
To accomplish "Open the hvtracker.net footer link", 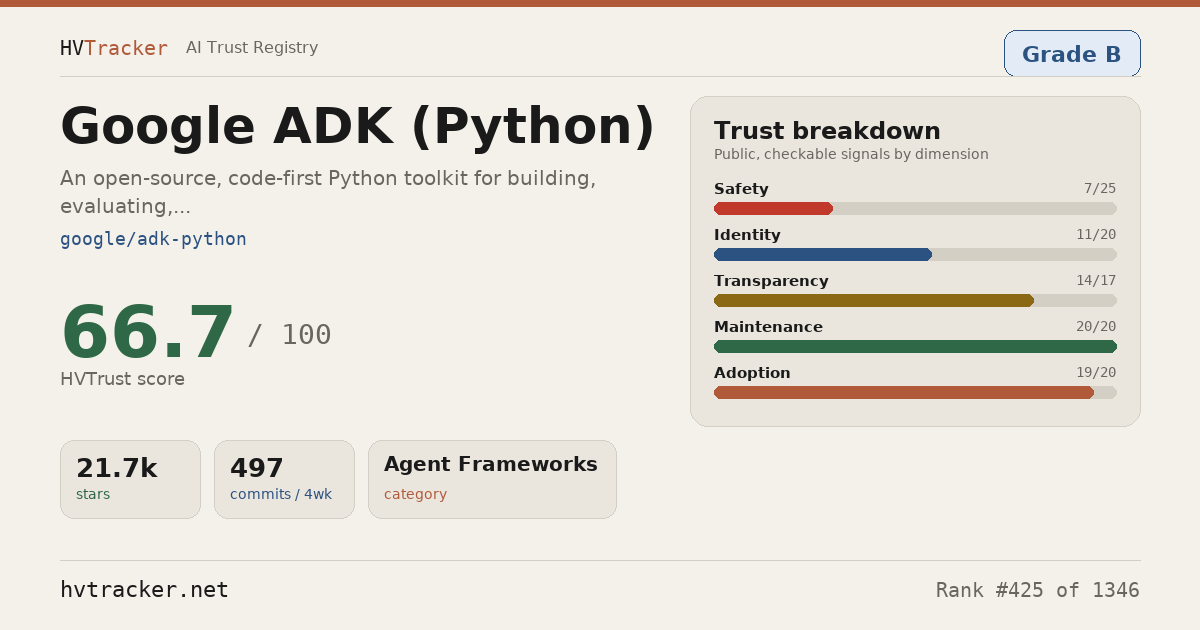I will [144, 590].
